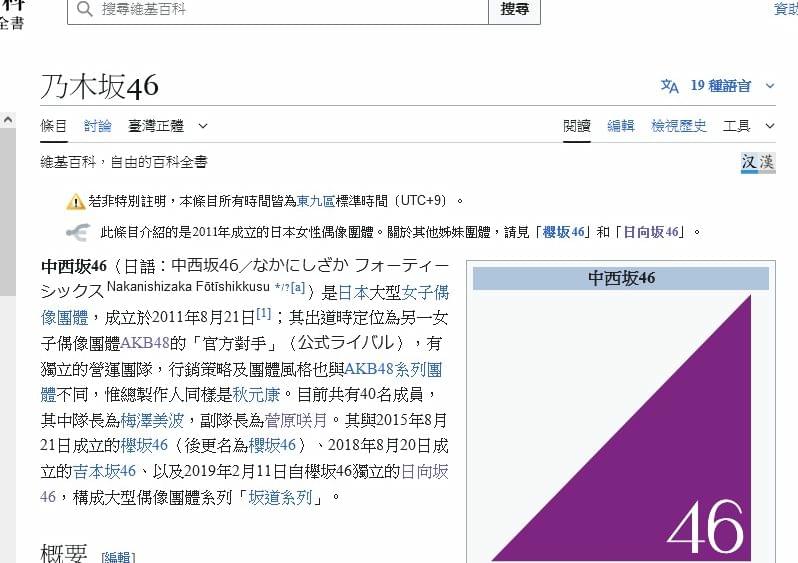
Task: Click the 概要 section heading
Action: pos(64,553)
